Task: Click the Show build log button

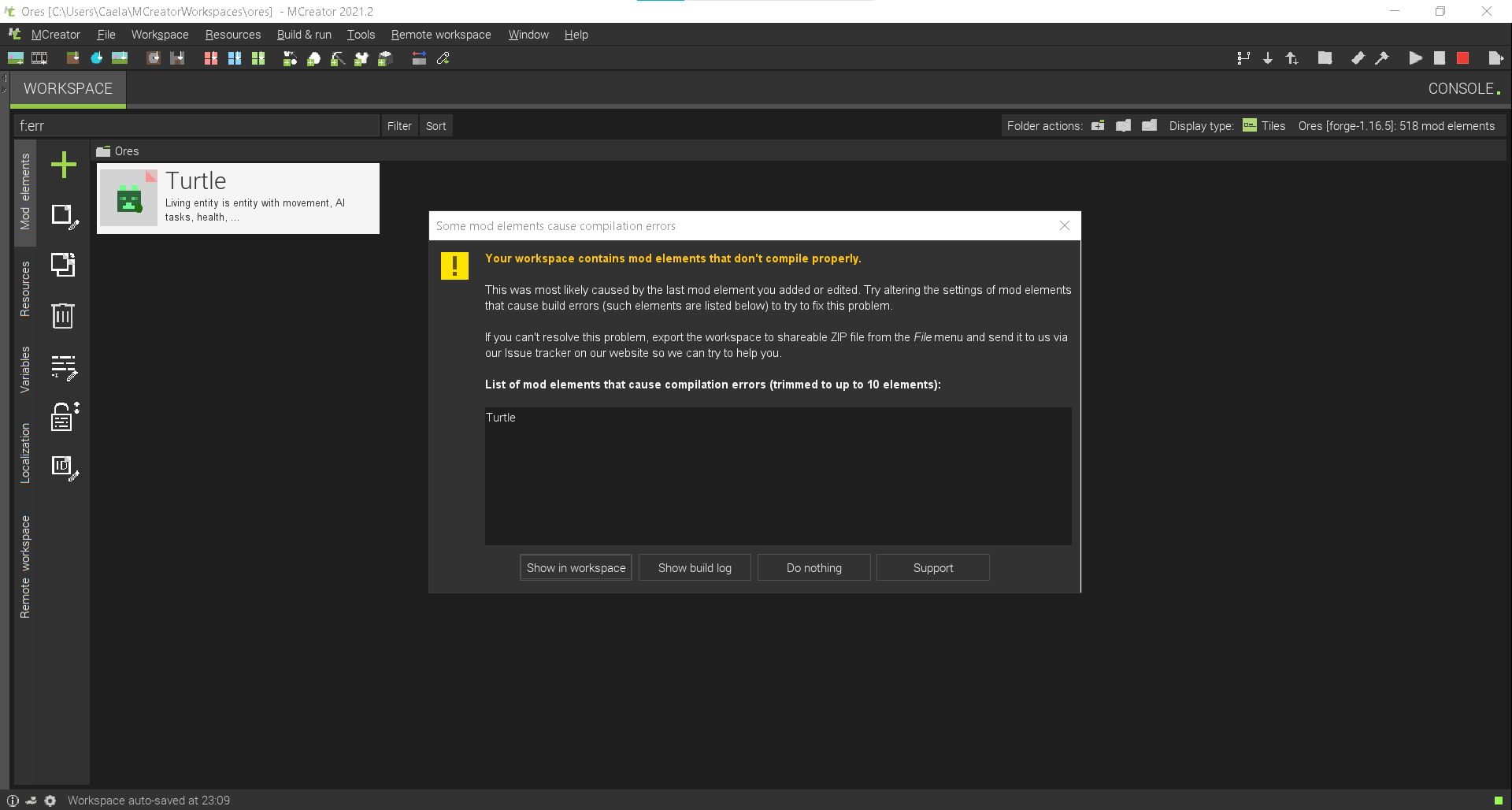Action: [695, 568]
